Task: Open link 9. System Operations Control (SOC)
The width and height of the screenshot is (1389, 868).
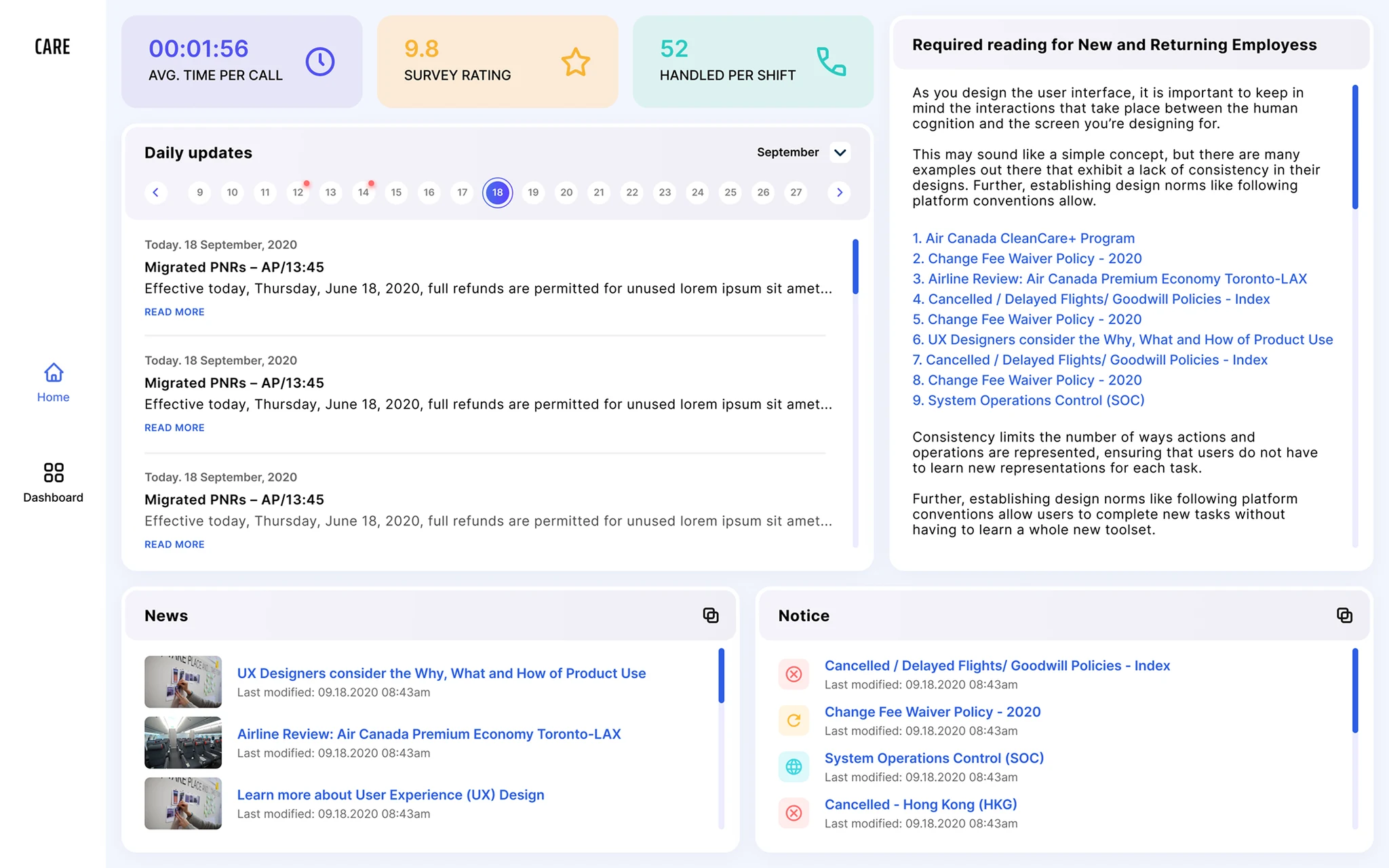Action: point(1028,401)
